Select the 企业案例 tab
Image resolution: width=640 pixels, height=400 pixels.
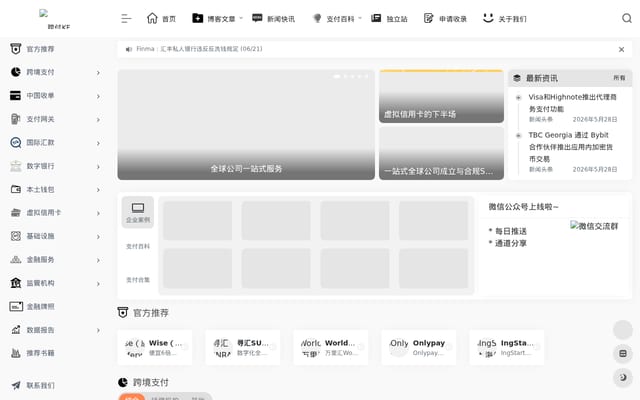click(x=138, y=212)
